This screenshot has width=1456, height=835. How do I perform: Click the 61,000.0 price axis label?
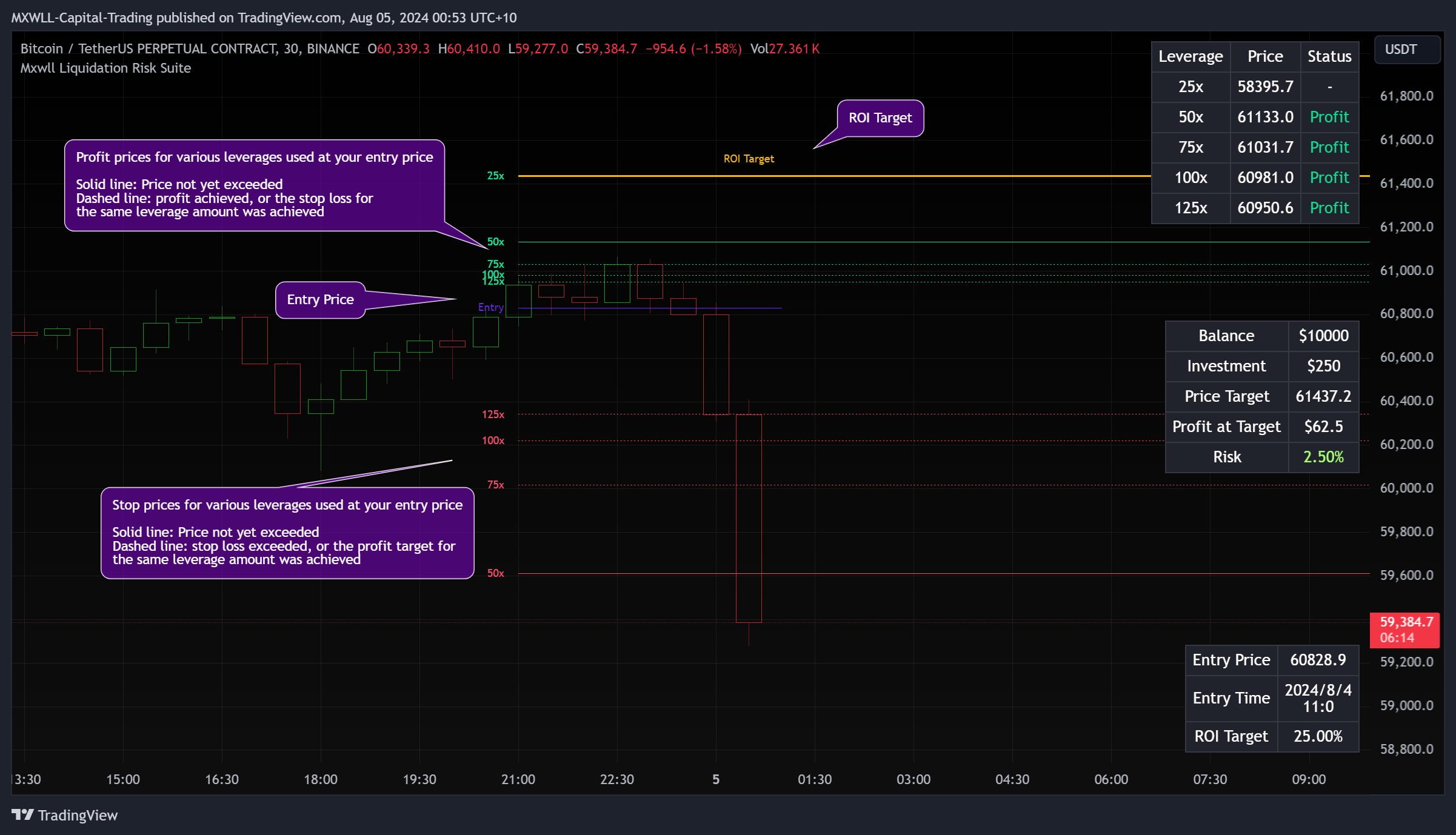[x=1406, y=270]
